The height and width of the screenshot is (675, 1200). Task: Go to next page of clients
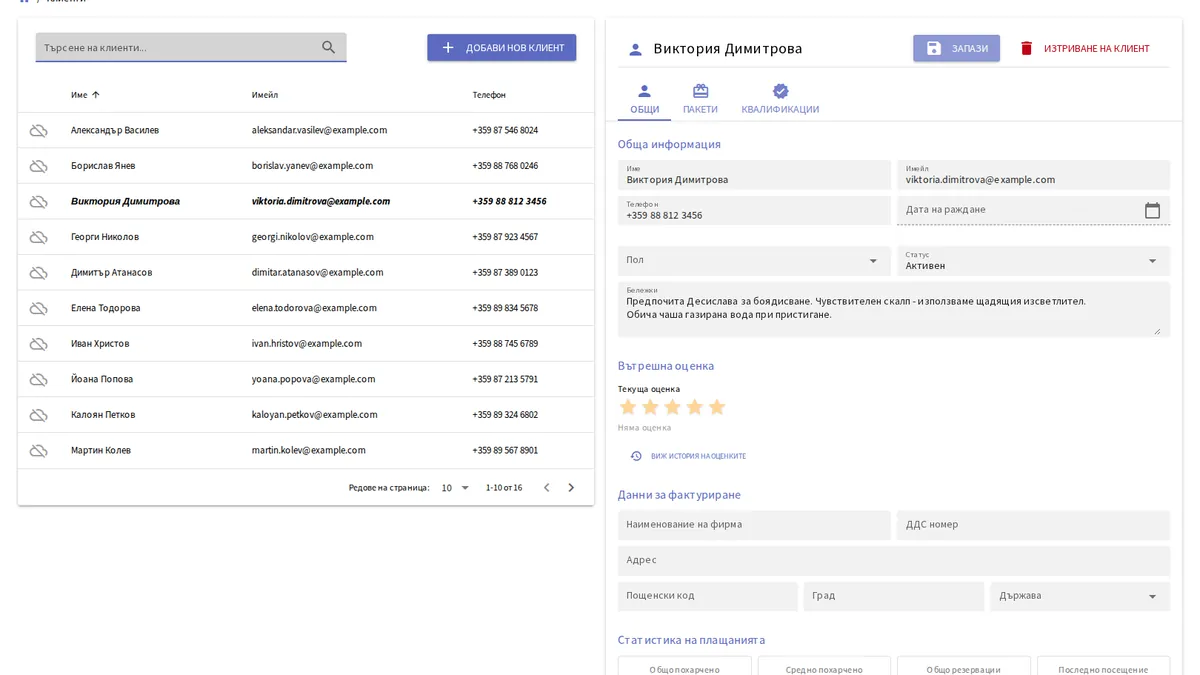pos(571,488)
